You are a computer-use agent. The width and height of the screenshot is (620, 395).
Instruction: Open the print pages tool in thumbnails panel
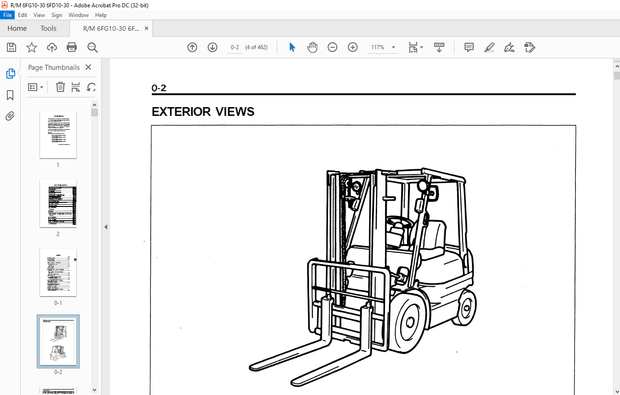(x=76, y=87)
